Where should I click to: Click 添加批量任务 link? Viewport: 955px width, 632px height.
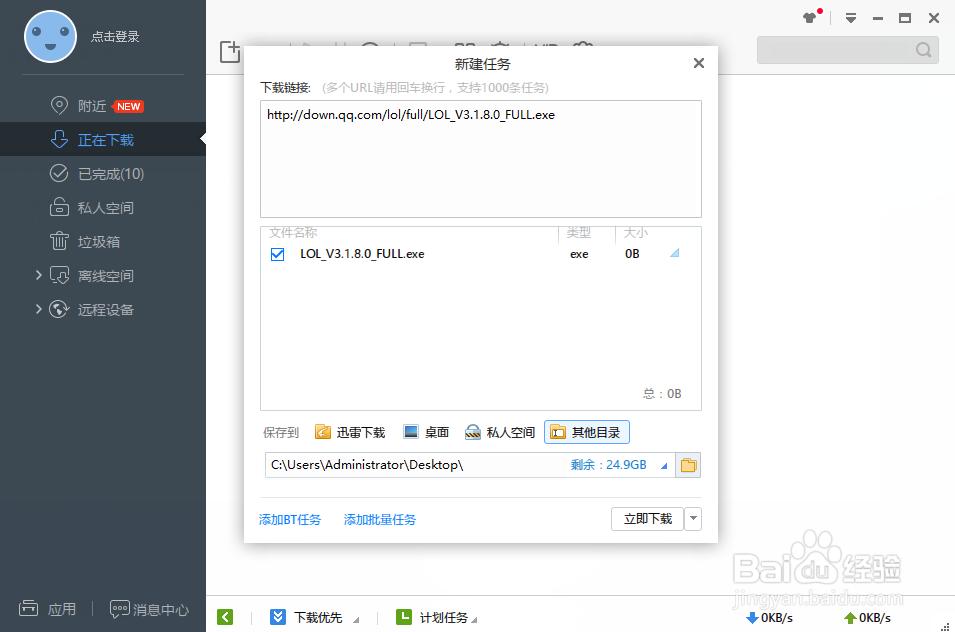[x=380, y=519]
